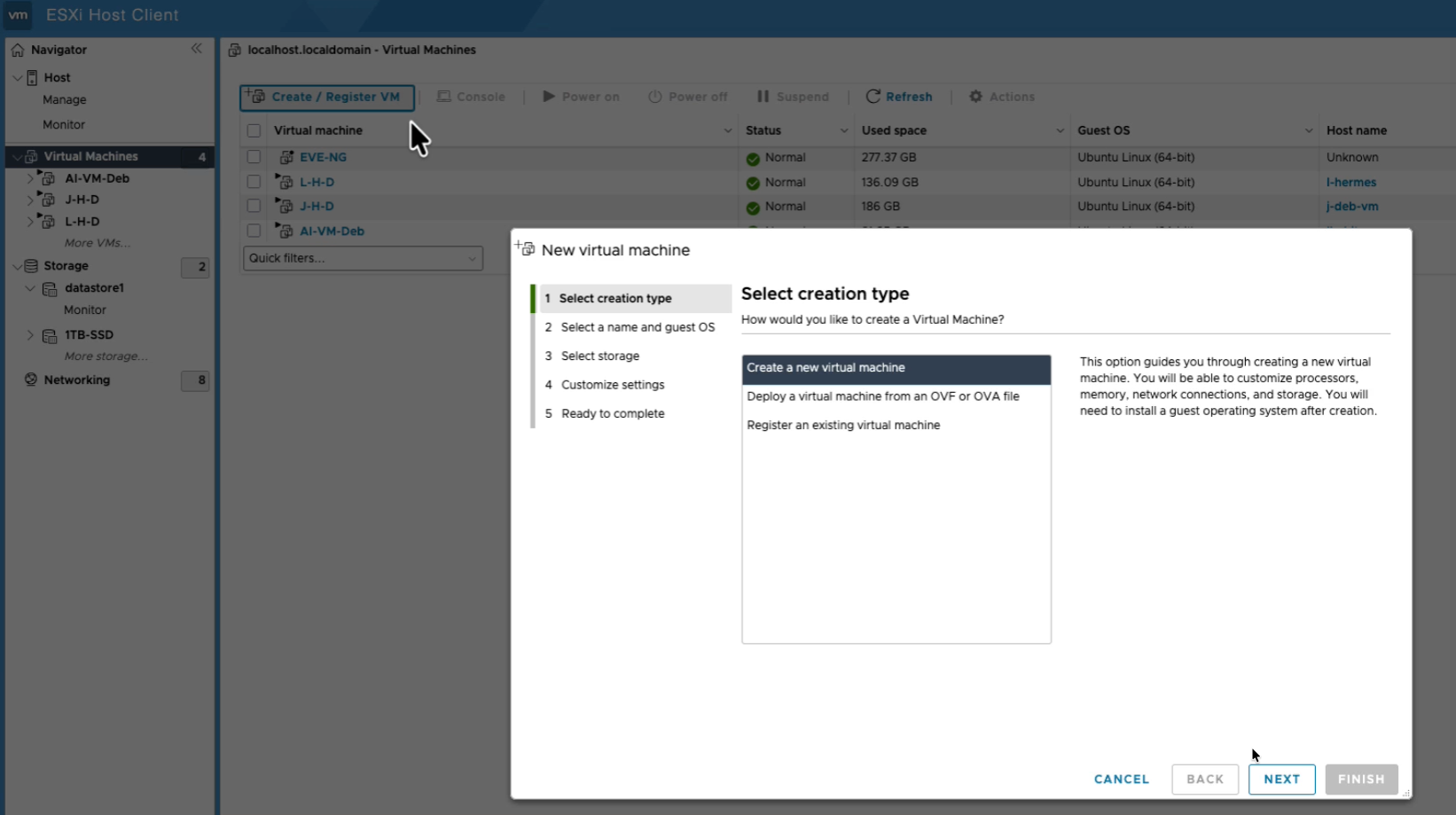
Task: Expand the 1TB-SSD tree node
Action: pyautogui.click(x=30, y=335)
